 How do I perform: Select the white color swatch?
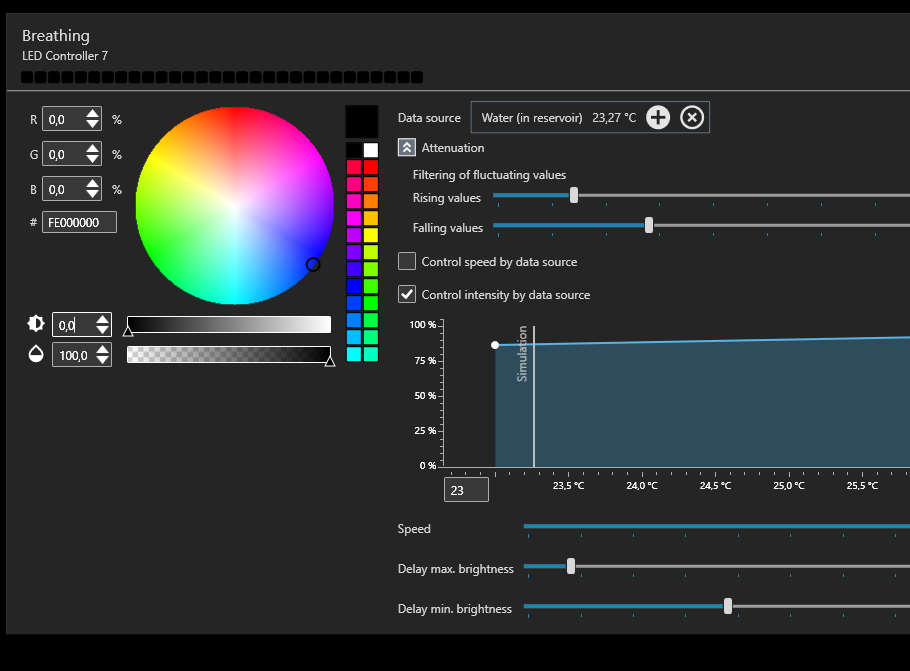(371, 150)
